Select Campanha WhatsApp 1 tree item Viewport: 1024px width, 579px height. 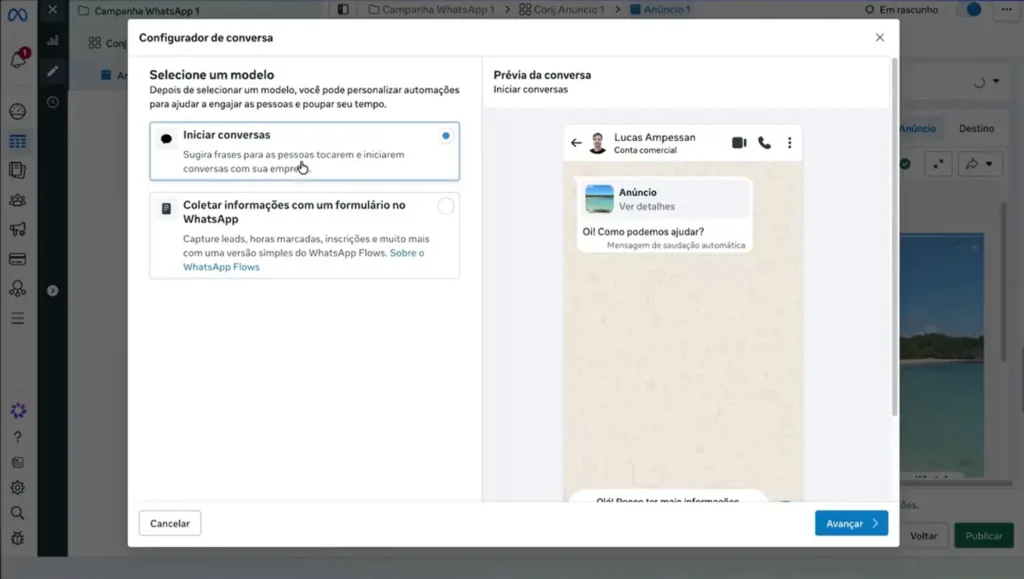[140, 11]
